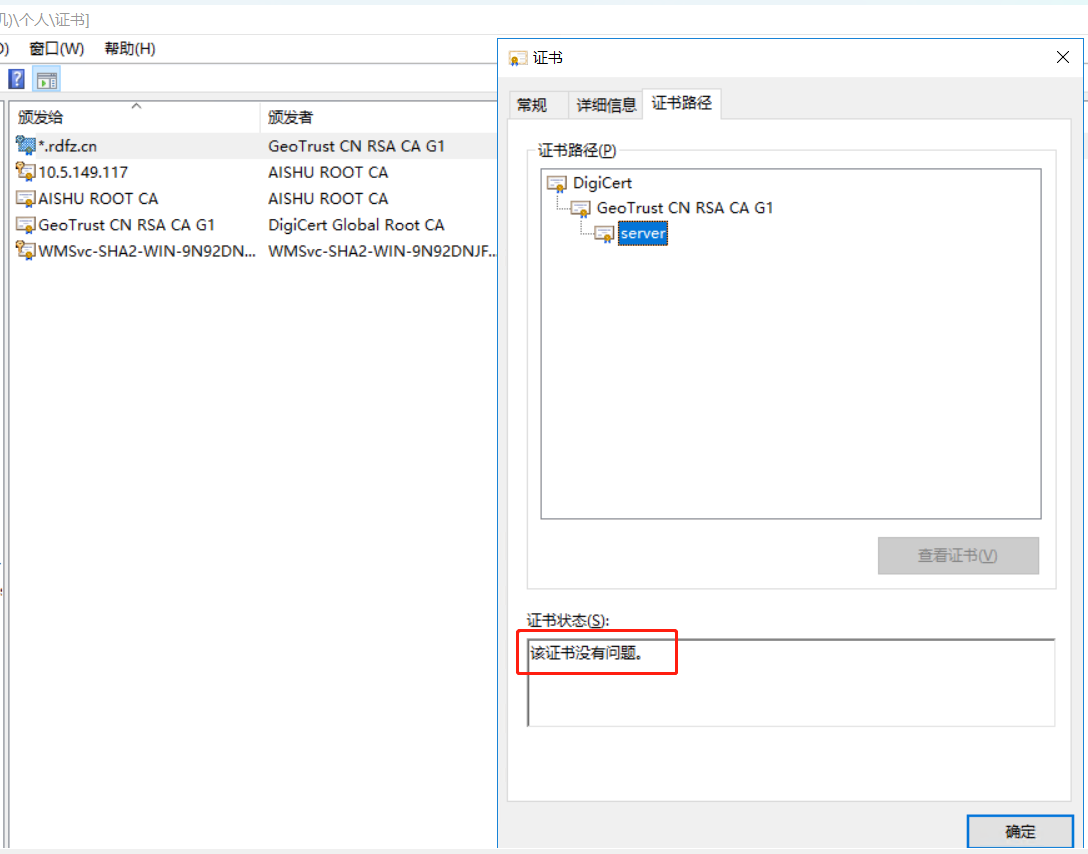This screenshot has width=1088, height=854.
Task: Select the 证书路径 tab
Action: pyautogui.click(x=681, y=103)
